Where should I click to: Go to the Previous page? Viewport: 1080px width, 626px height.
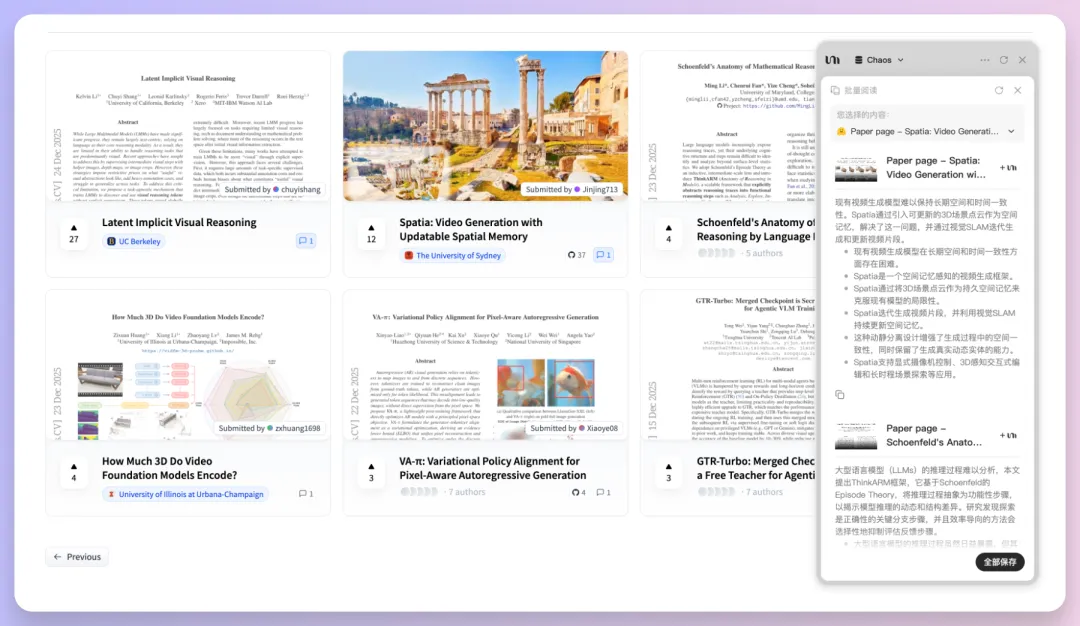click(x=77, y=557)
